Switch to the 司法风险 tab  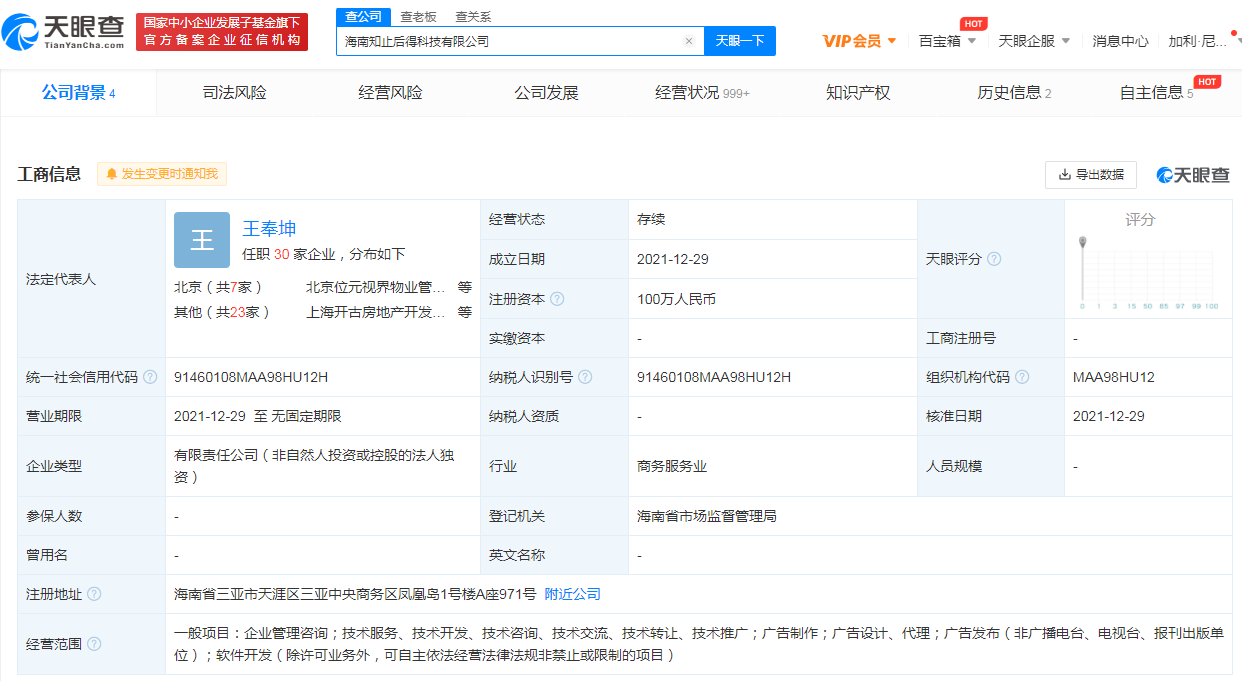pyautogui.click(x=234, y=93)
